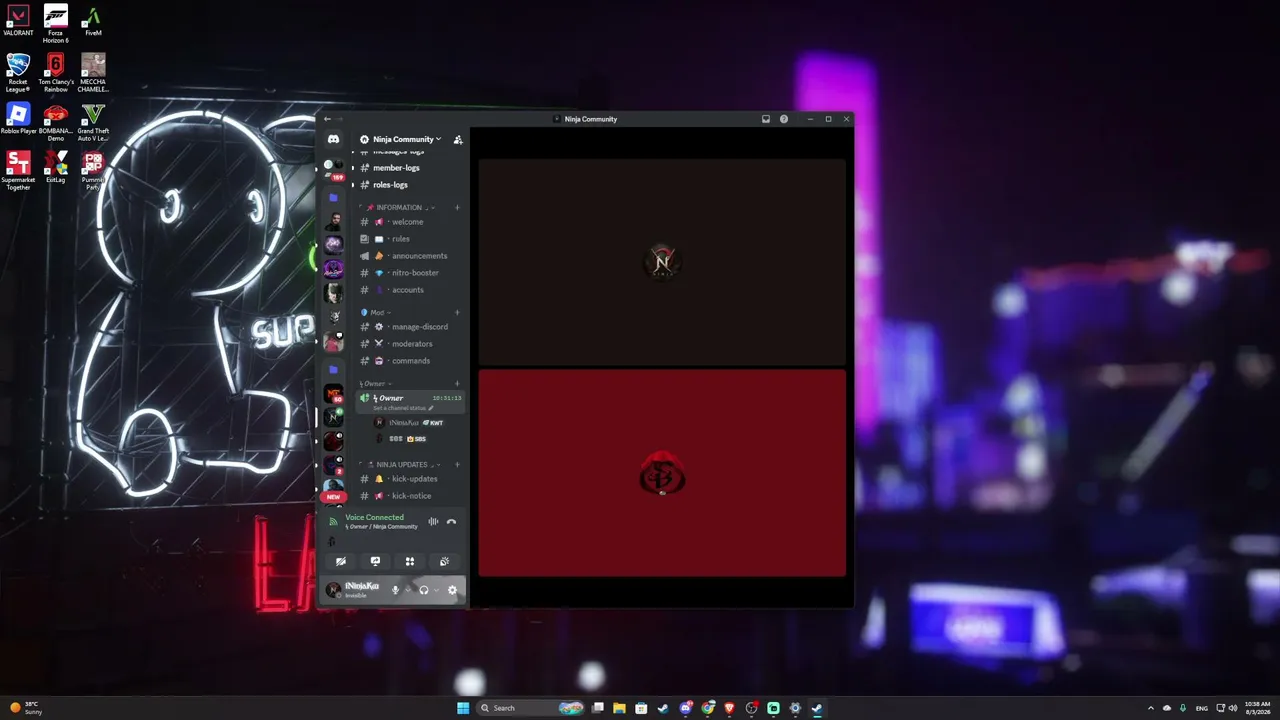
Task: Open the commands channel
Action: pyautogui.click(x=410, y=361)
